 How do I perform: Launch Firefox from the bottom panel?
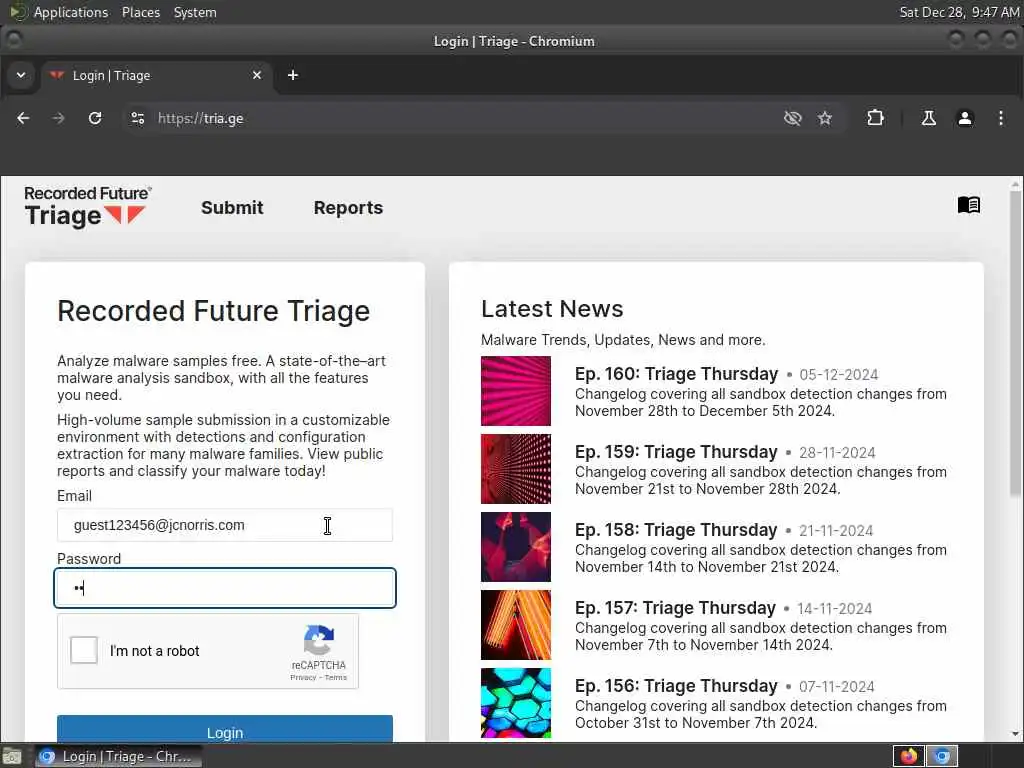pyautogui.click(x=908, y=756)
